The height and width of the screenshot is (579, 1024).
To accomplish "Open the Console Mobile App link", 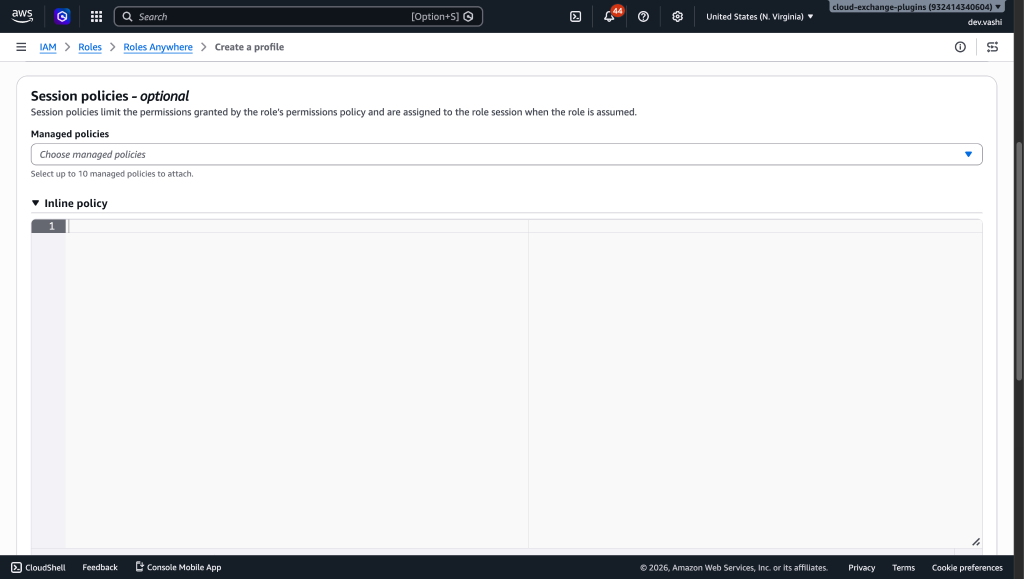I will pyautogui.click(x=178, y=567).
